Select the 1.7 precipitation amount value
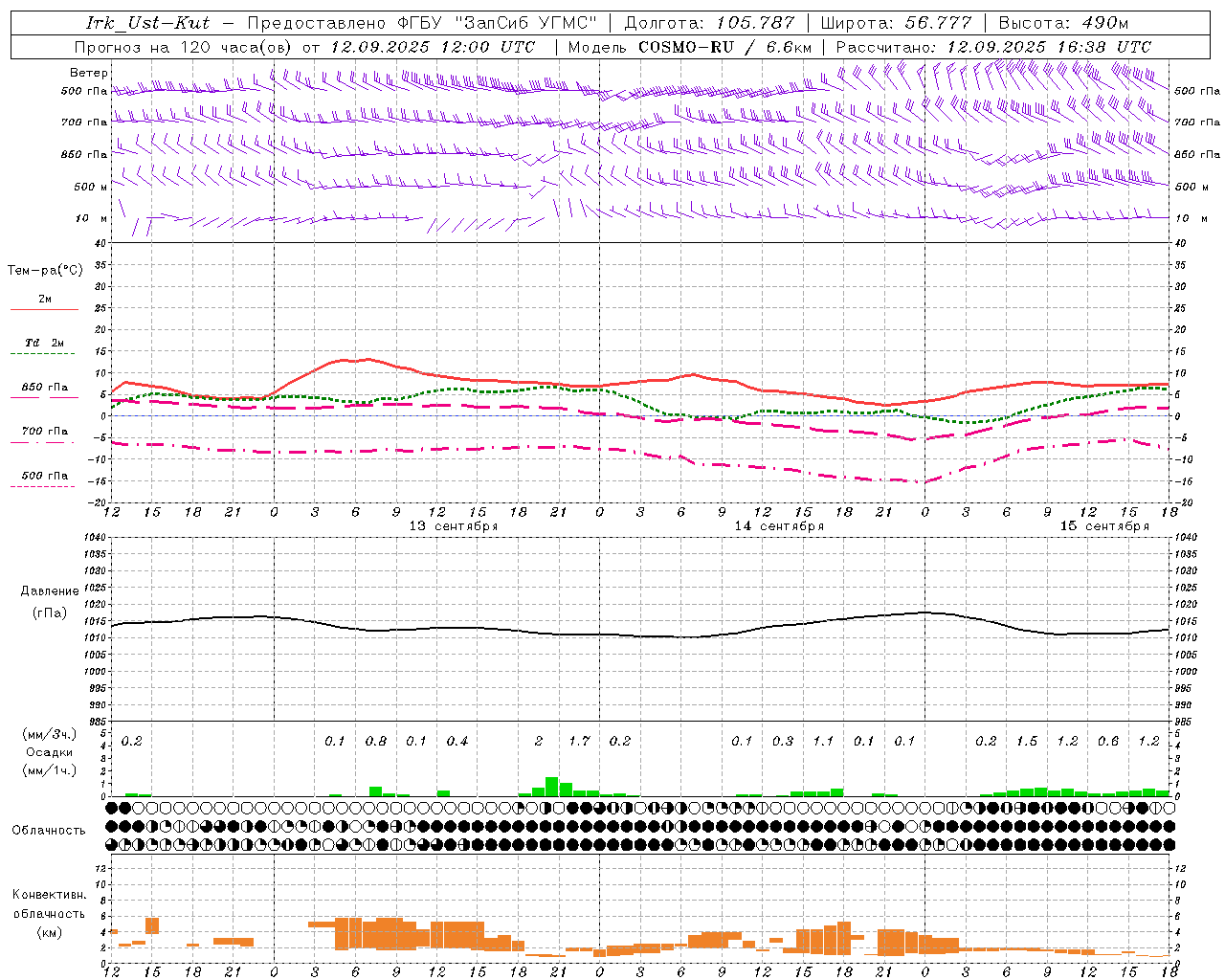 (579, 742)
